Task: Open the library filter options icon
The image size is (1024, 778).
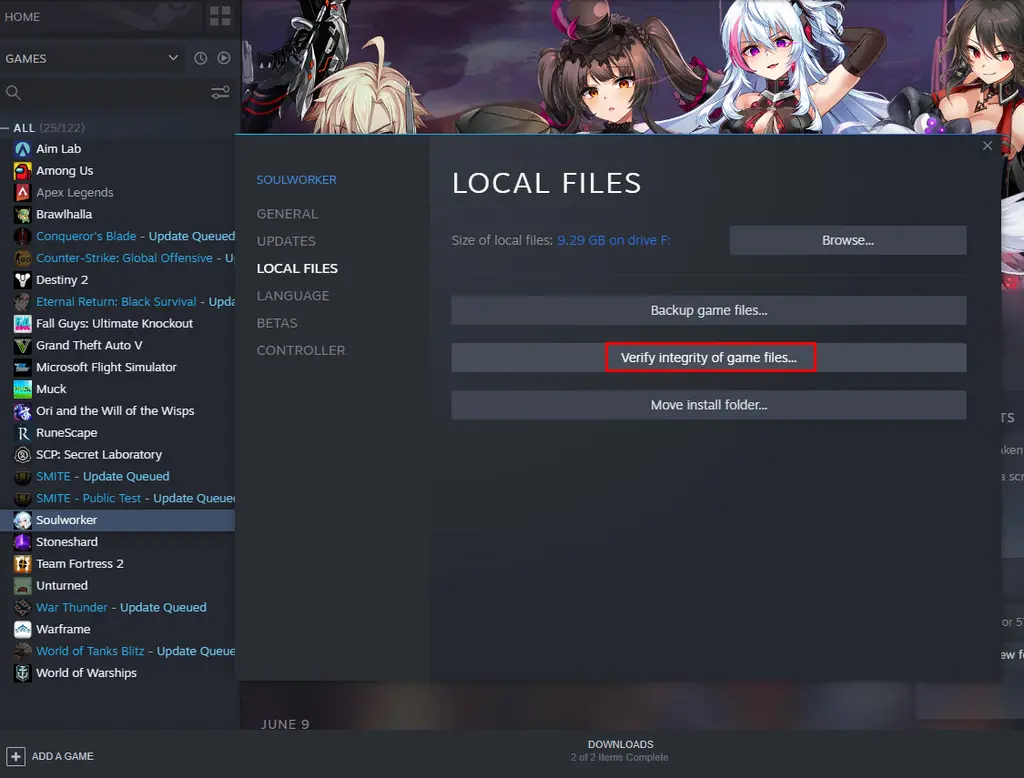Action: (x=220, y=92)
